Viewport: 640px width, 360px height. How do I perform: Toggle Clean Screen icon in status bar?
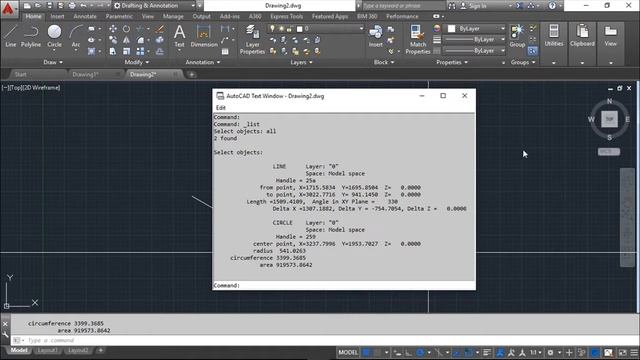point(622,352)
